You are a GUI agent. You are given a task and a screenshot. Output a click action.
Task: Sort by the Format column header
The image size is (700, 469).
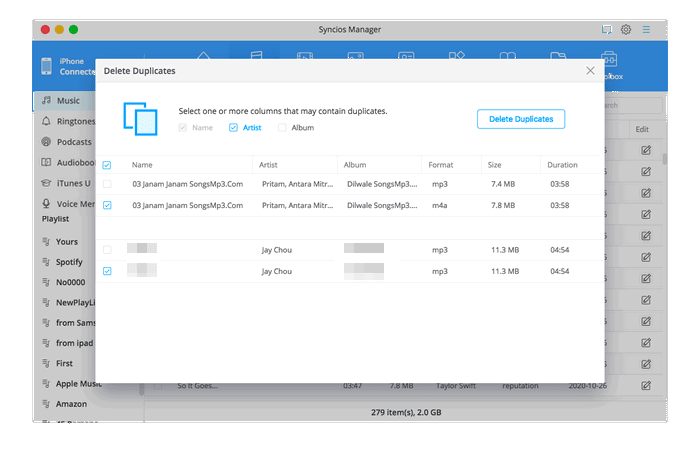coord(441,165)
